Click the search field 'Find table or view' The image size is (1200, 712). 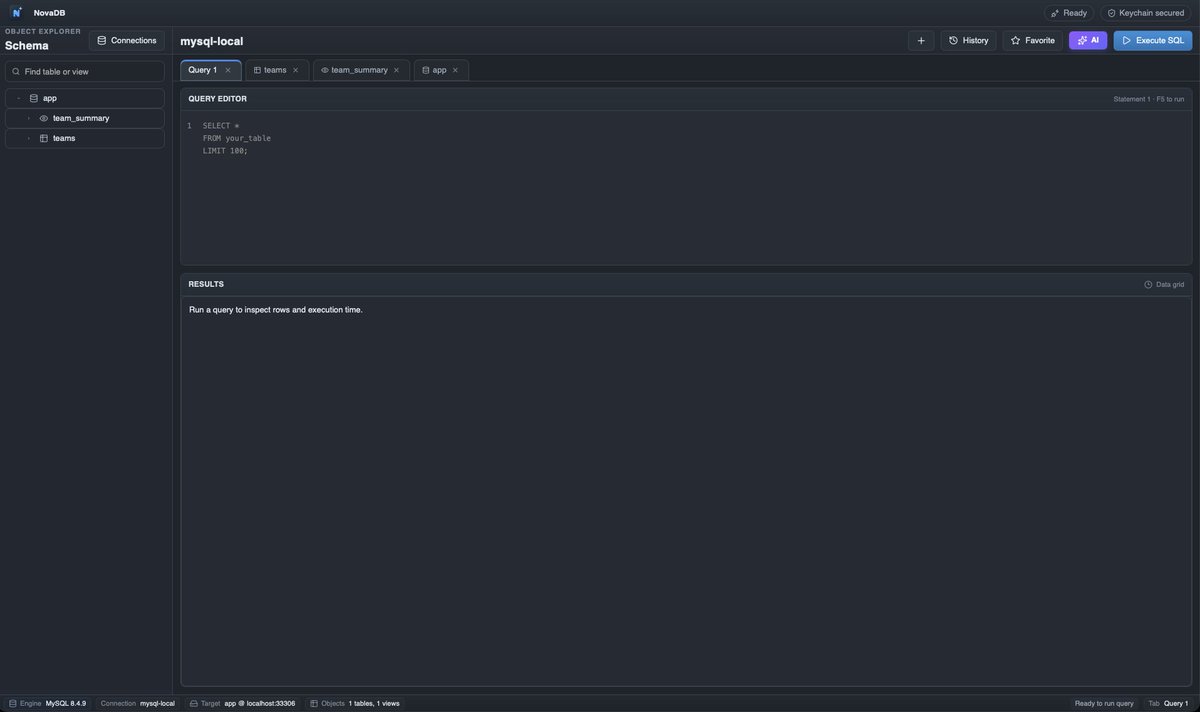click(85, 72)
